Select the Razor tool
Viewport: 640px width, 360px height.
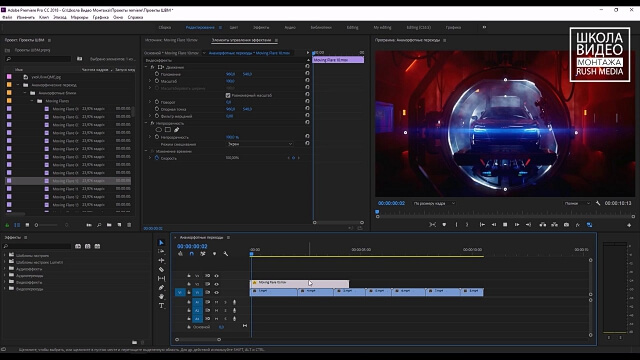161,269
